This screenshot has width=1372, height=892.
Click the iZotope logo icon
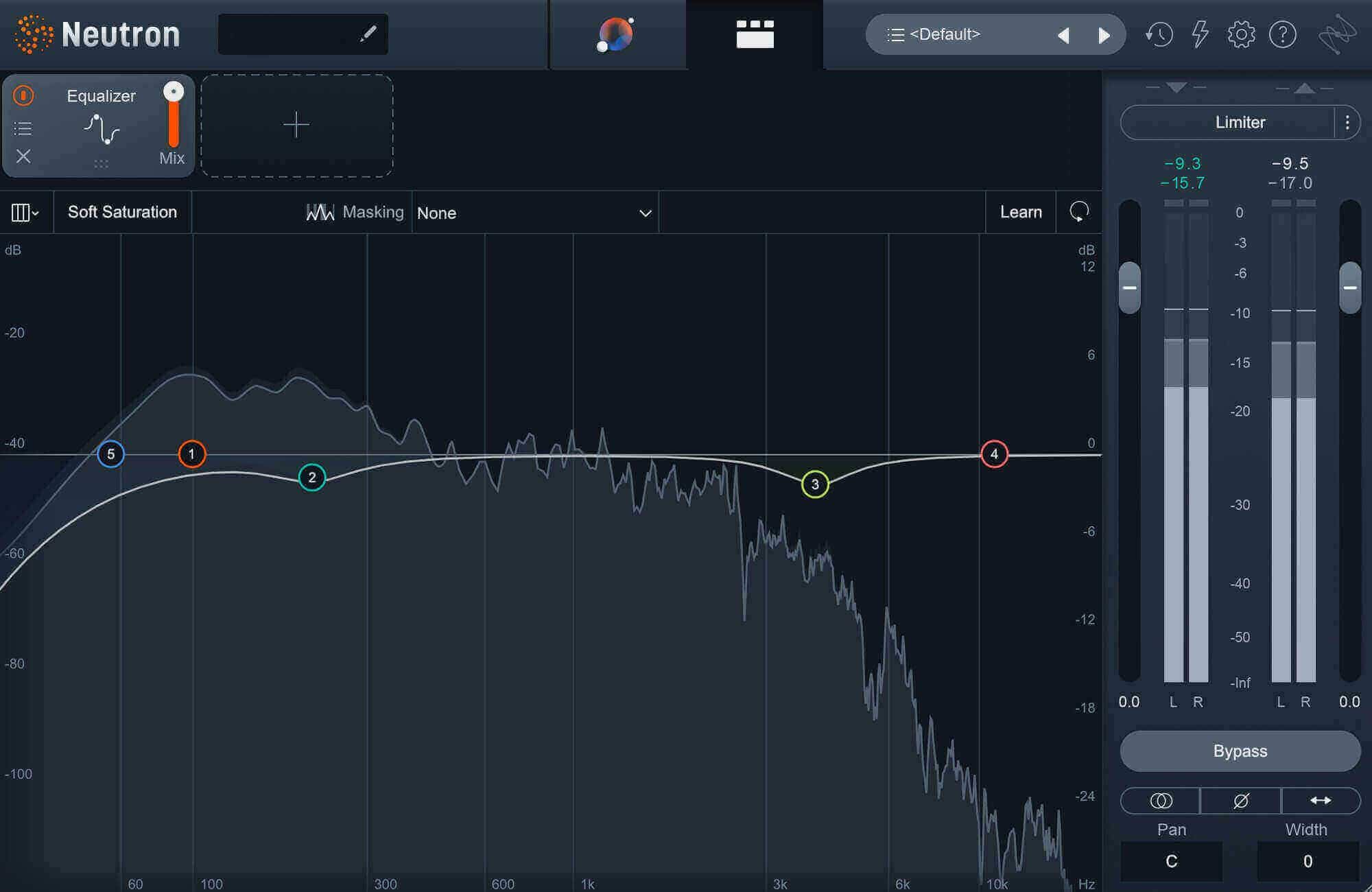pyautogui.click(x=1337, y=34)
